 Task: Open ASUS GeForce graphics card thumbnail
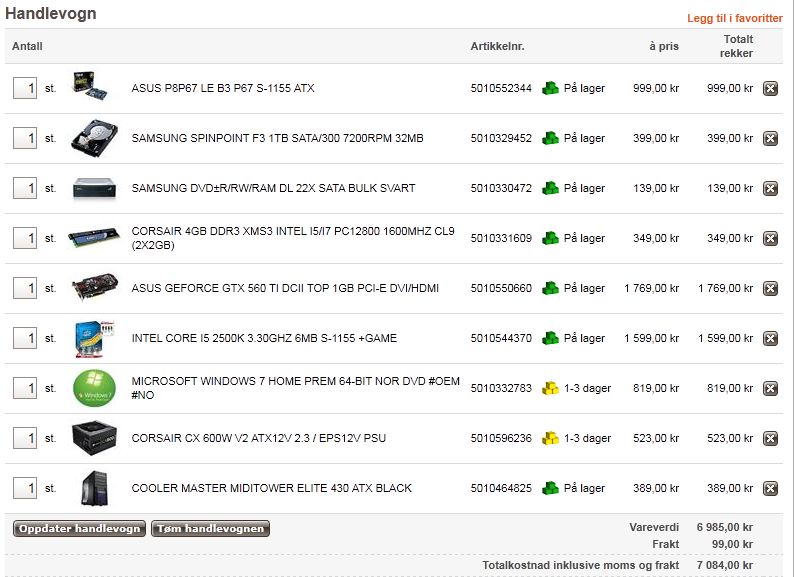click(95, 287)
